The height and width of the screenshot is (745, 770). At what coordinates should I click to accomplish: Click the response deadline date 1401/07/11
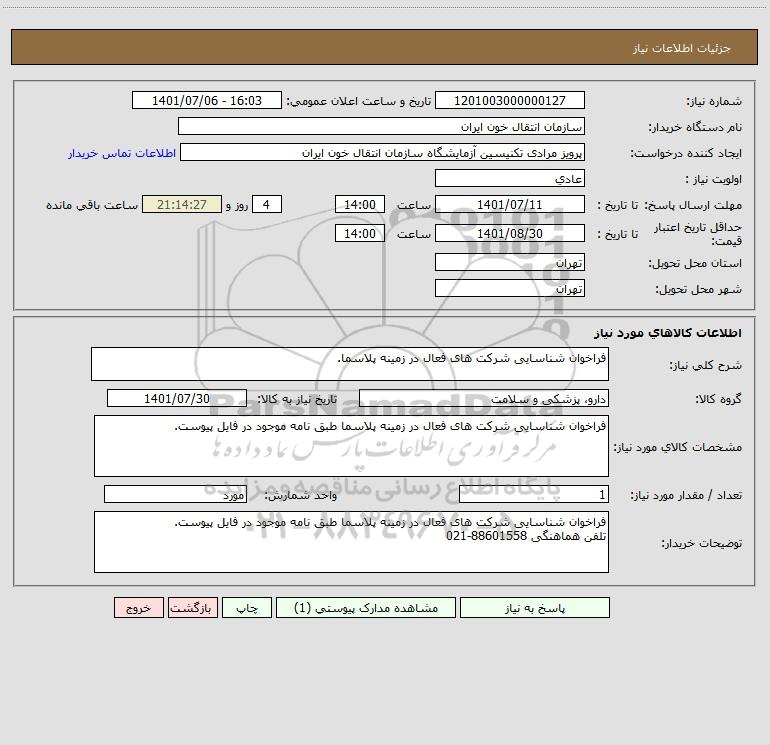tap(510, 204)
